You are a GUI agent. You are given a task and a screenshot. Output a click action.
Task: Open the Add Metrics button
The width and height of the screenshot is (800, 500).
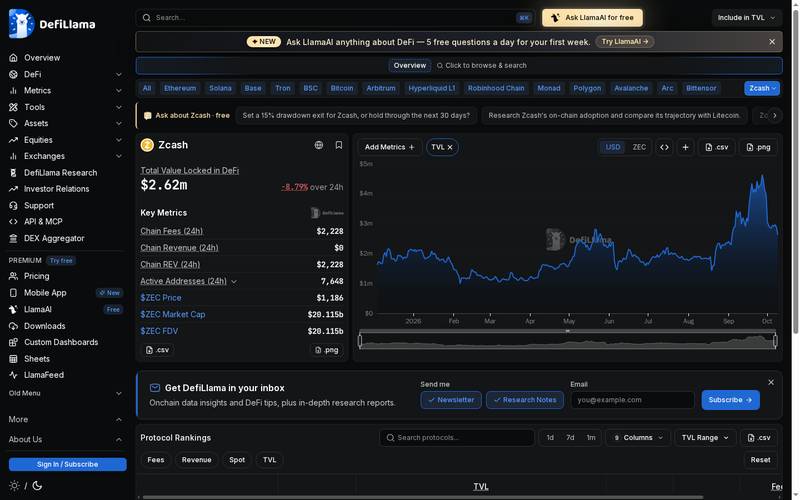click(390, 147)
